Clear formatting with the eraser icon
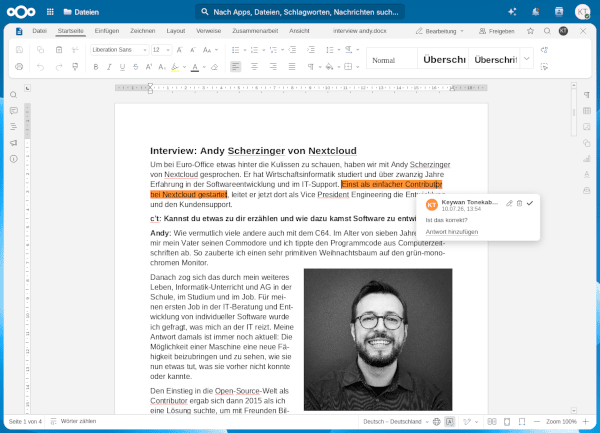The width and height of the screenshot is (600, 433). [x=215, y=67]
